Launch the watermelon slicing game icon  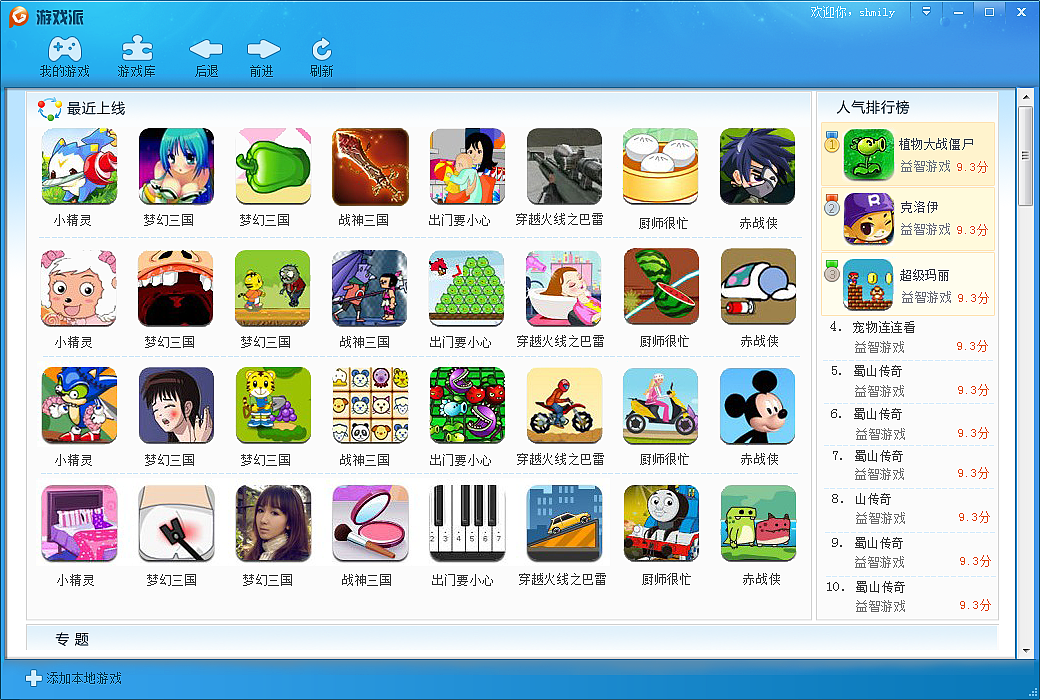[661, 287]
